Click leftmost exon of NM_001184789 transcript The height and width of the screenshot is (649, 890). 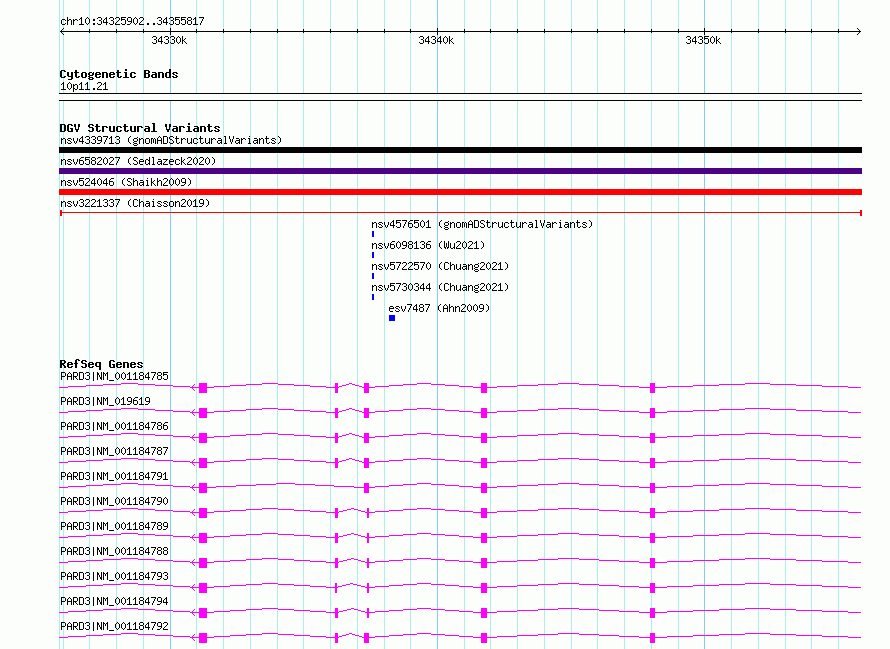click(203, 538)
